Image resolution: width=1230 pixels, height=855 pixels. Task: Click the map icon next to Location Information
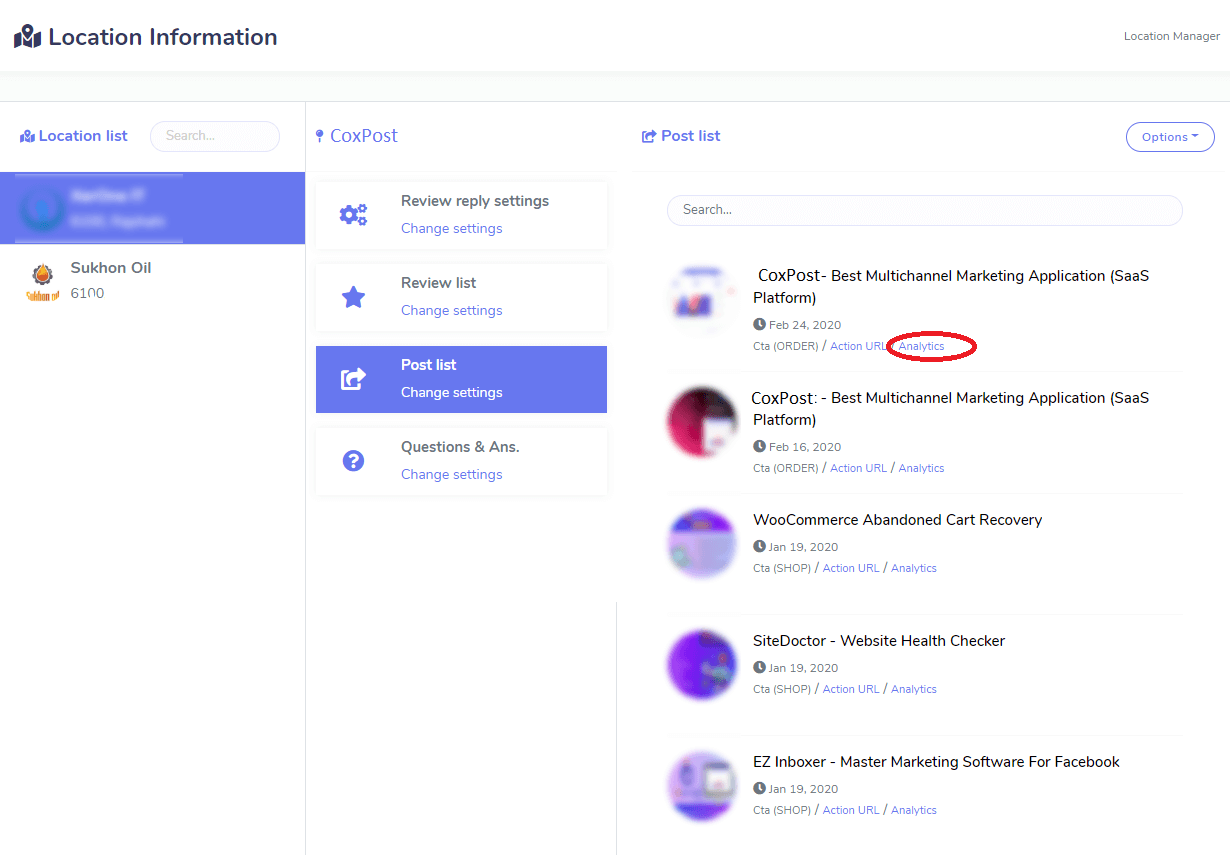click(x=27, y=38)
